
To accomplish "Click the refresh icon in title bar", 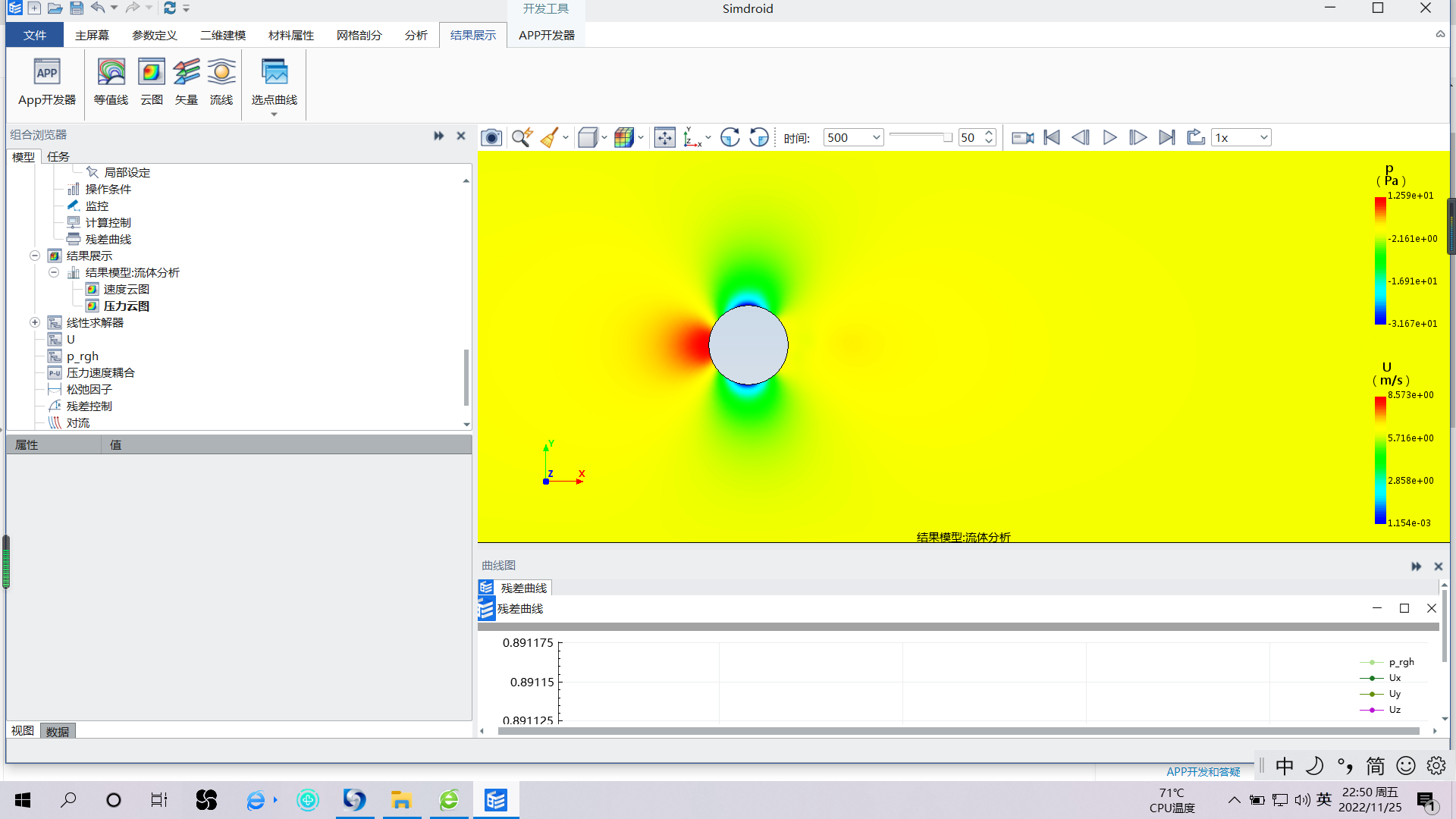I will pos(170,8).
